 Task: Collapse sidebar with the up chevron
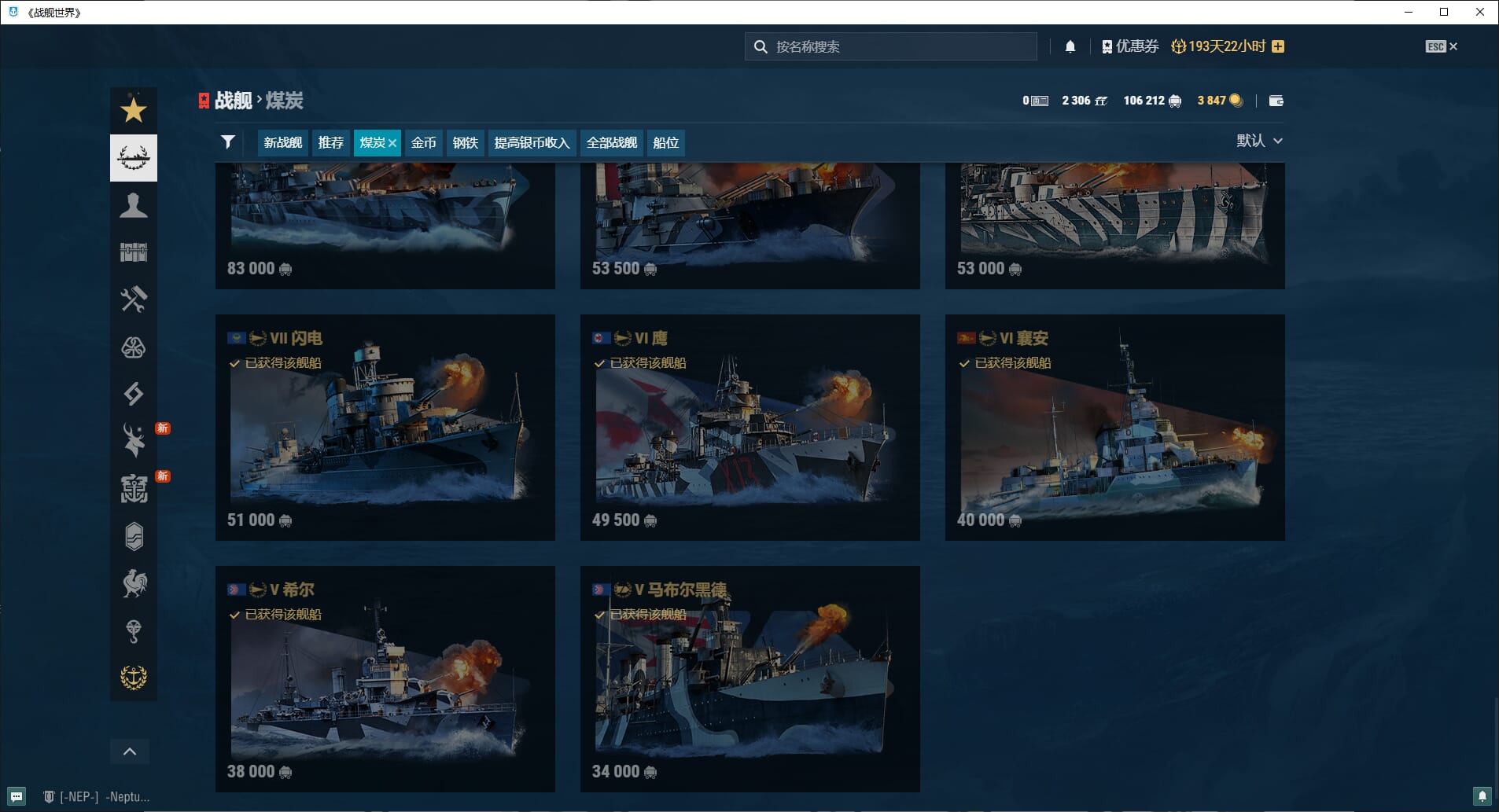(x=130, y=751)
